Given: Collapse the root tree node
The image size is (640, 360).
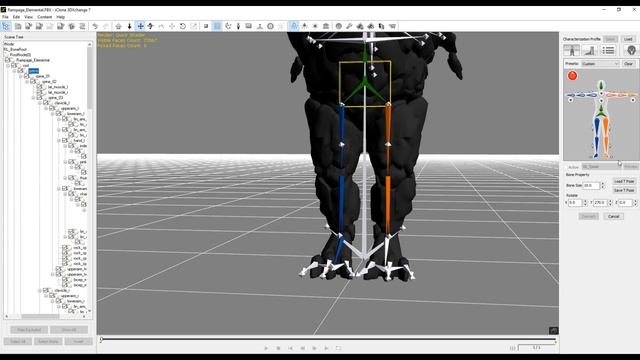Looking at the screenshot, I should pyautogui.click(x=8, y=65).
